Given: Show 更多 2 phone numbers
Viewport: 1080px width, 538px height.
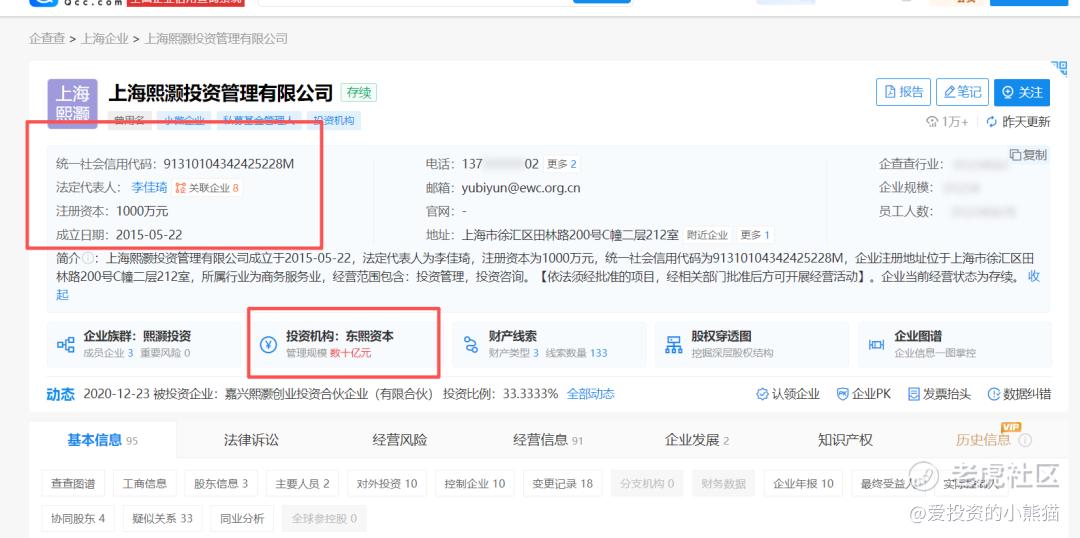Looking at the screenshot, I should pos(561,165).
